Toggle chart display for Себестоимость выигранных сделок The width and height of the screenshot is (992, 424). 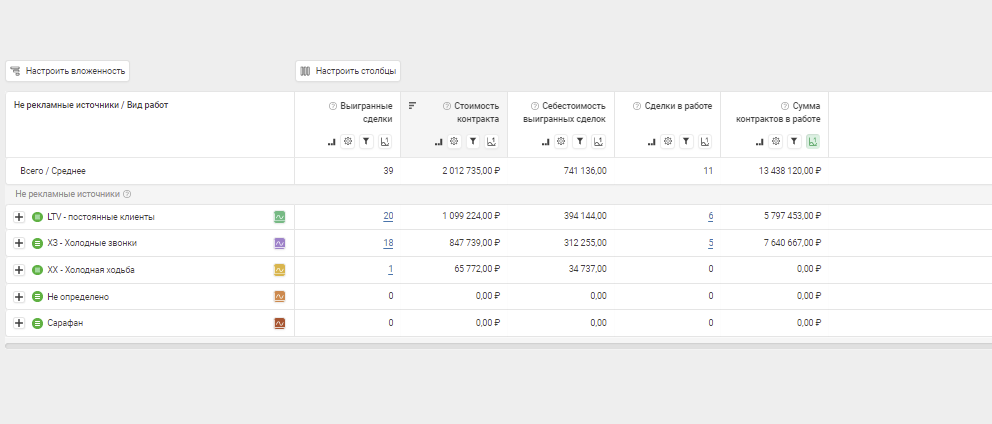pyautogui.click(x=597, y=142)
